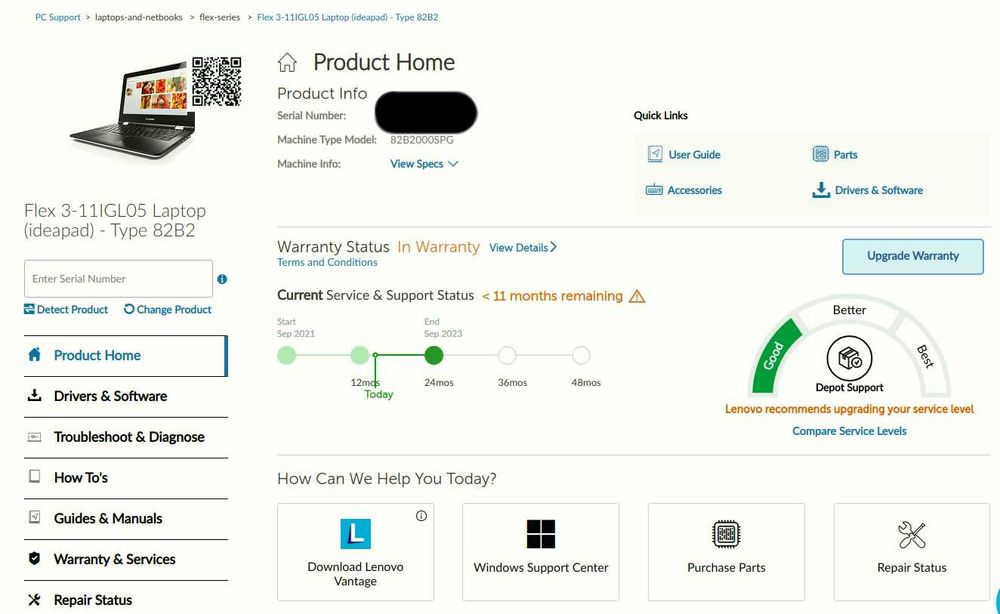Open the User Guide quick link
Screen dimensions: 1000x614
(x=694, y=155)
